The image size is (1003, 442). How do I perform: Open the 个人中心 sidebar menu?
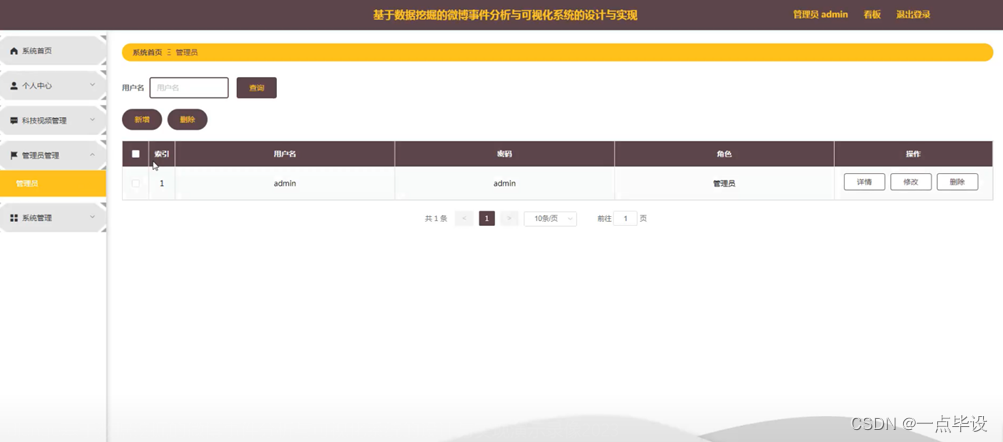(53, 85)
